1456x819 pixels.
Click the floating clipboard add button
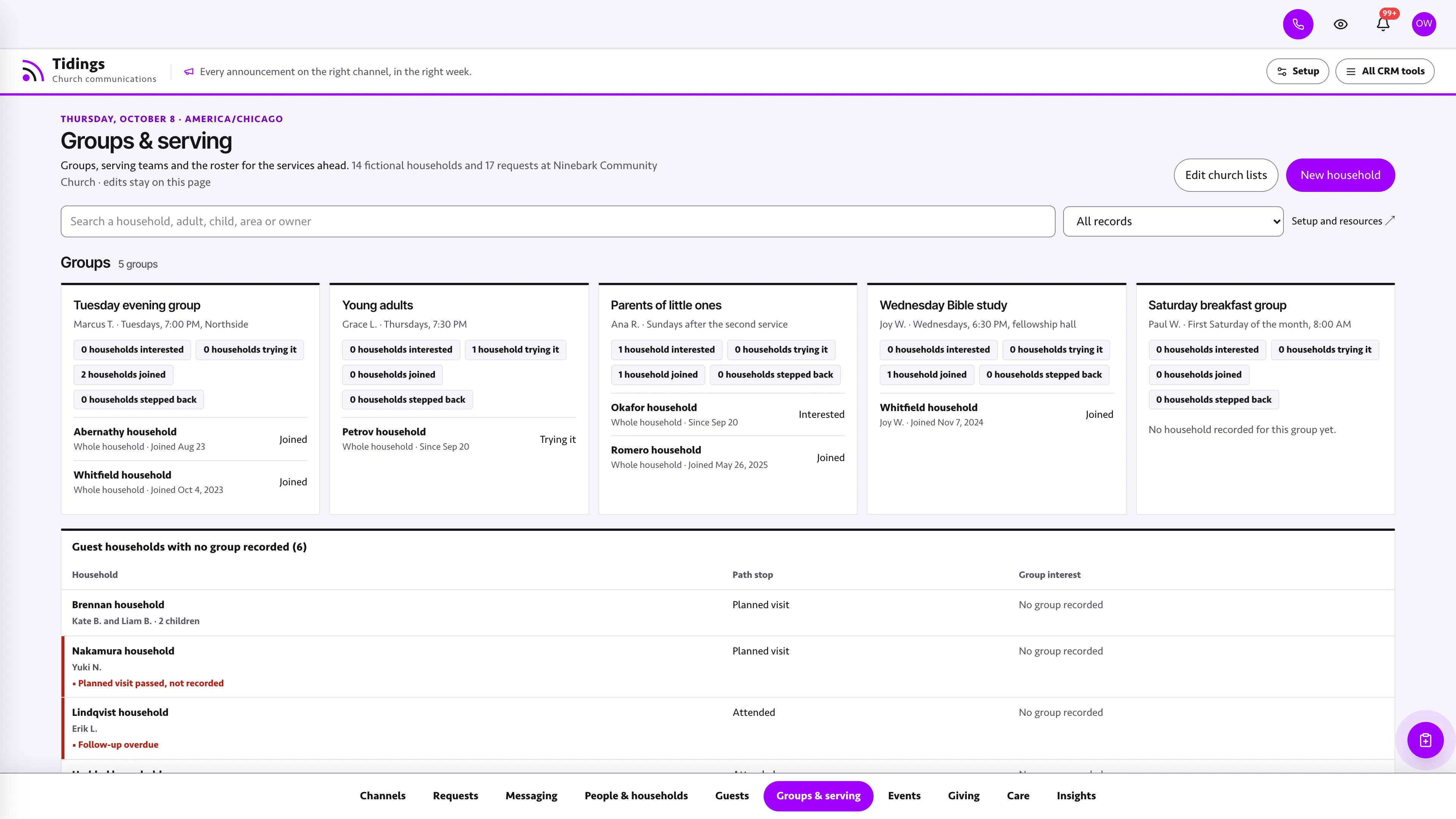click(x=1425, y=740)
